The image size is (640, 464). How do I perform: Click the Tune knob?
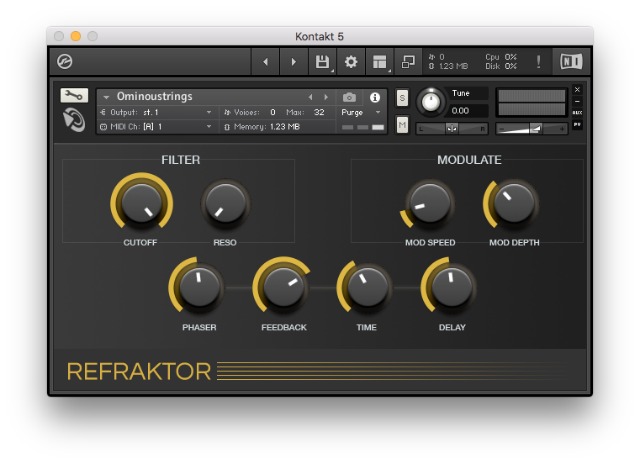(430, 102)
